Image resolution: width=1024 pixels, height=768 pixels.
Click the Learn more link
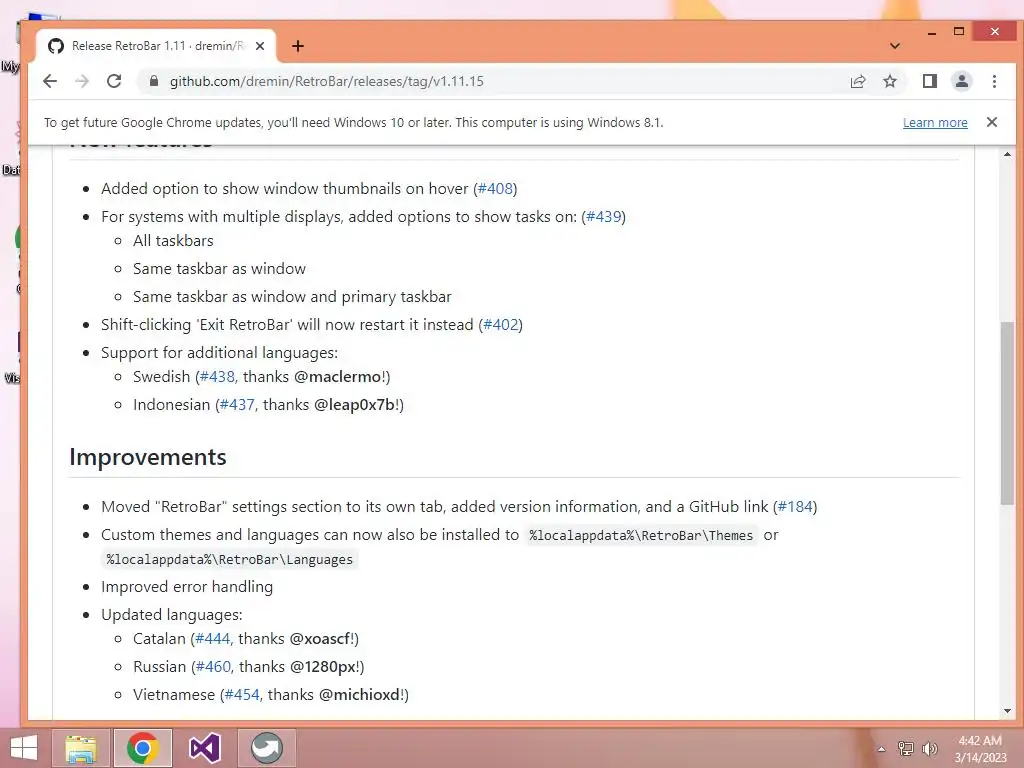(935, 123)
